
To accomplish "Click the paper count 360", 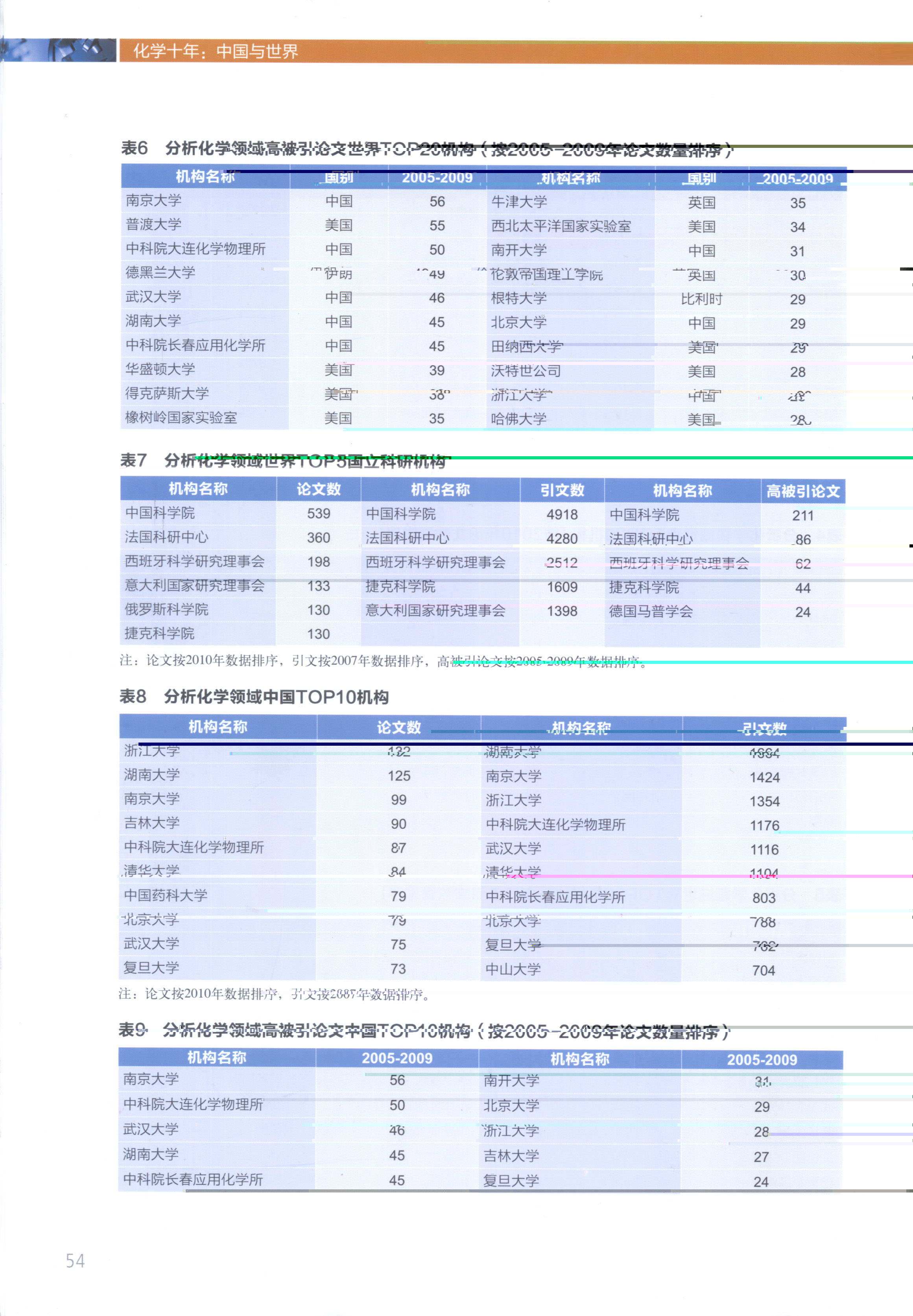I will tap(319, 538).
